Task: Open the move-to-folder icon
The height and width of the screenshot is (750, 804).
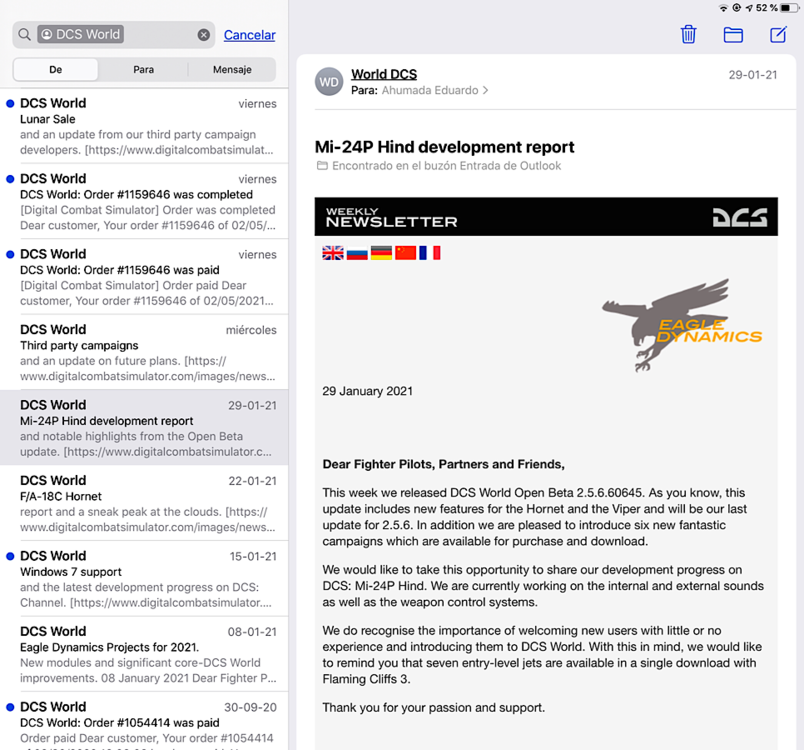Action: click(733, 35)
